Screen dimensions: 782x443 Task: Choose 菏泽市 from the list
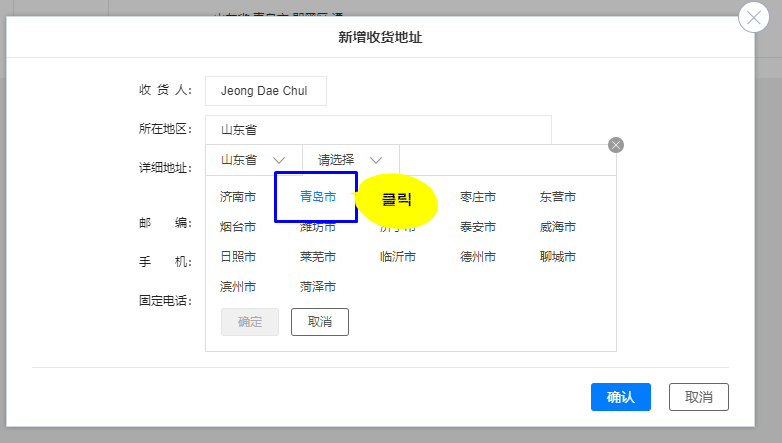coord(317,287)
